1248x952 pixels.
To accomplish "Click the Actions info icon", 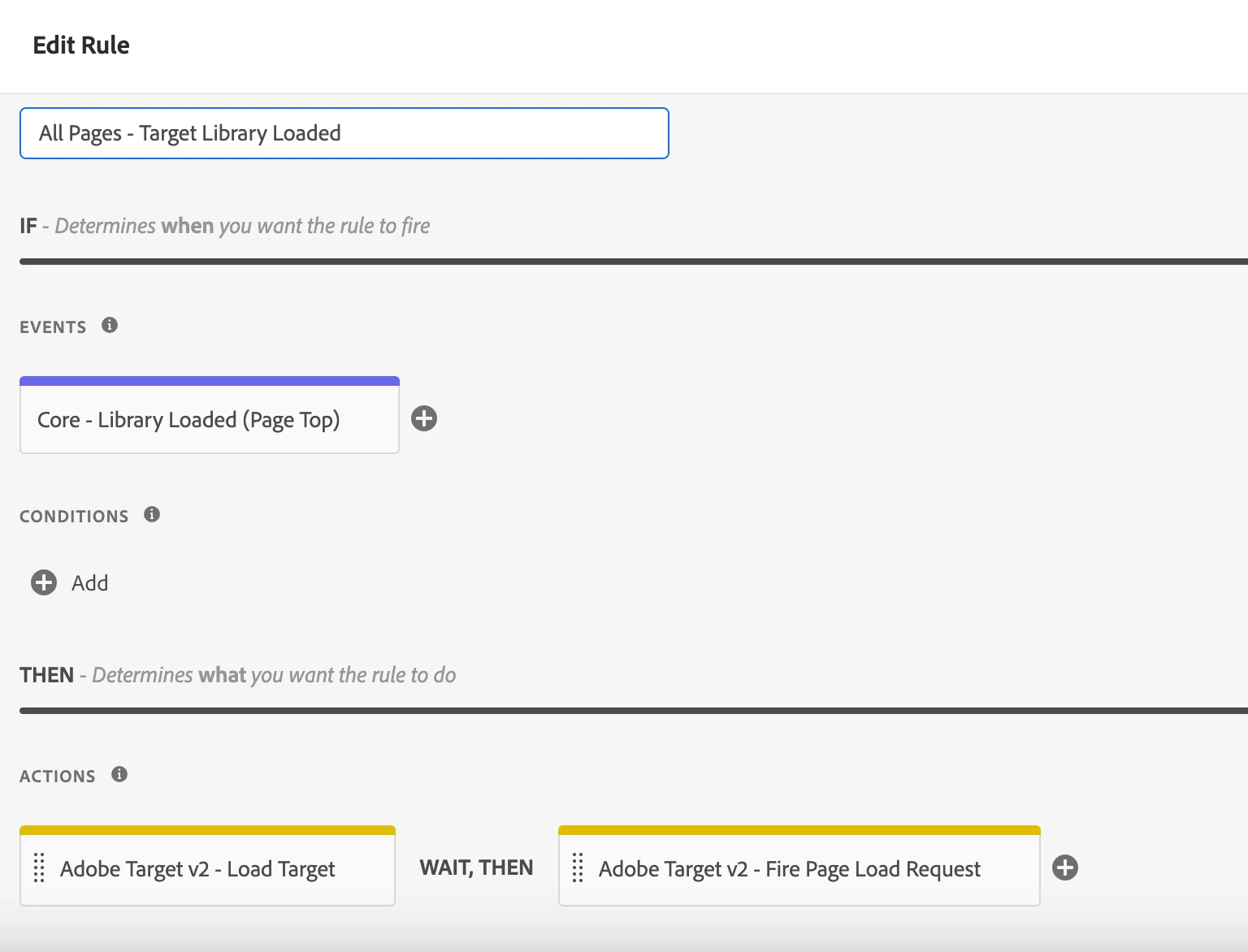I will pyautogui.click(x=119, y=774).
